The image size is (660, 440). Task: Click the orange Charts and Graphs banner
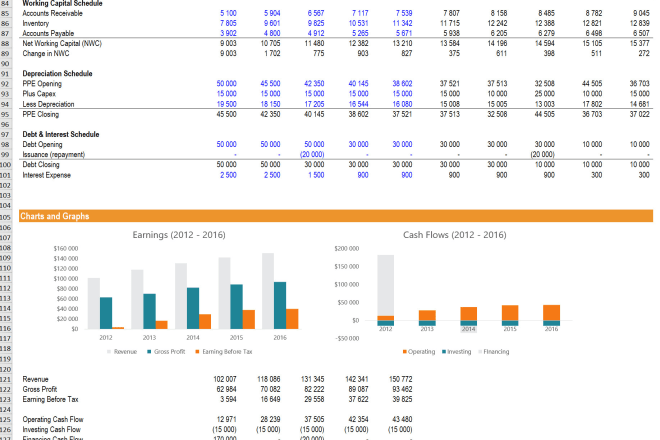pos(336,216)
